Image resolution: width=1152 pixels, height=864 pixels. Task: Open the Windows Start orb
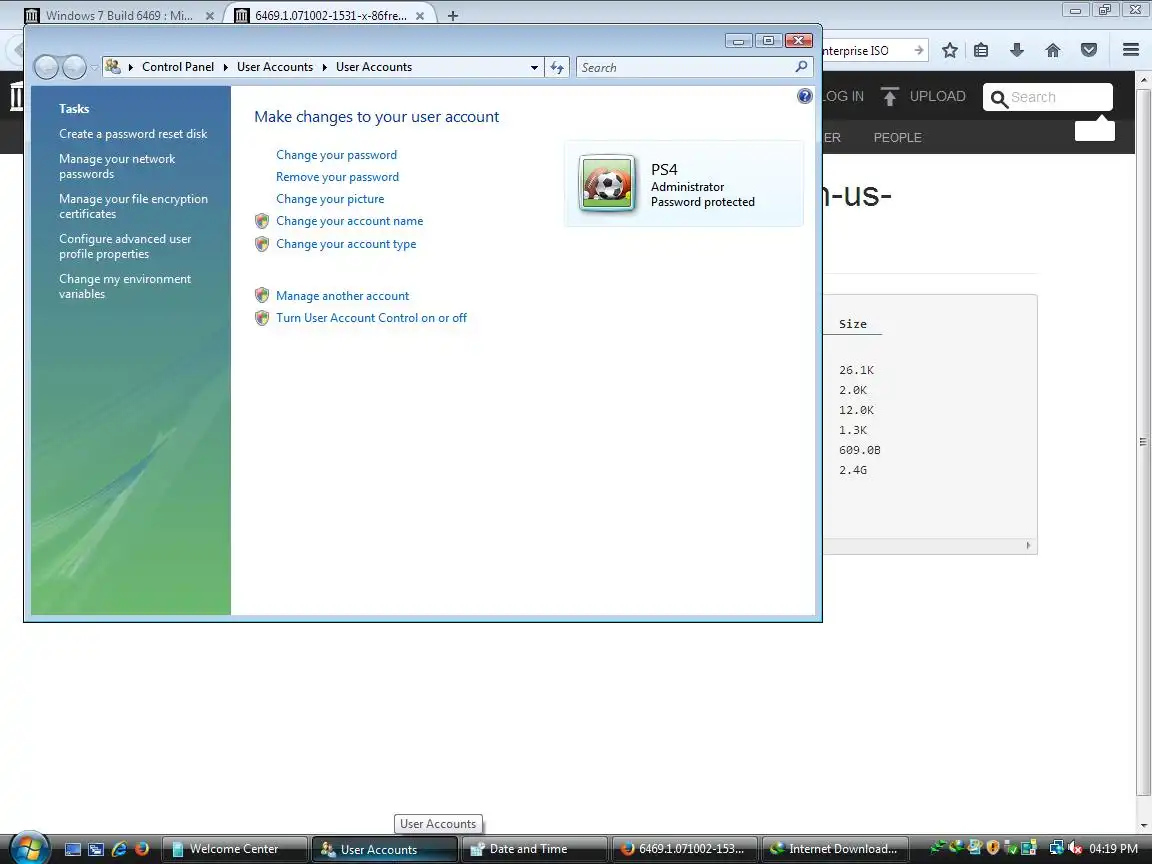pos(29,849)
